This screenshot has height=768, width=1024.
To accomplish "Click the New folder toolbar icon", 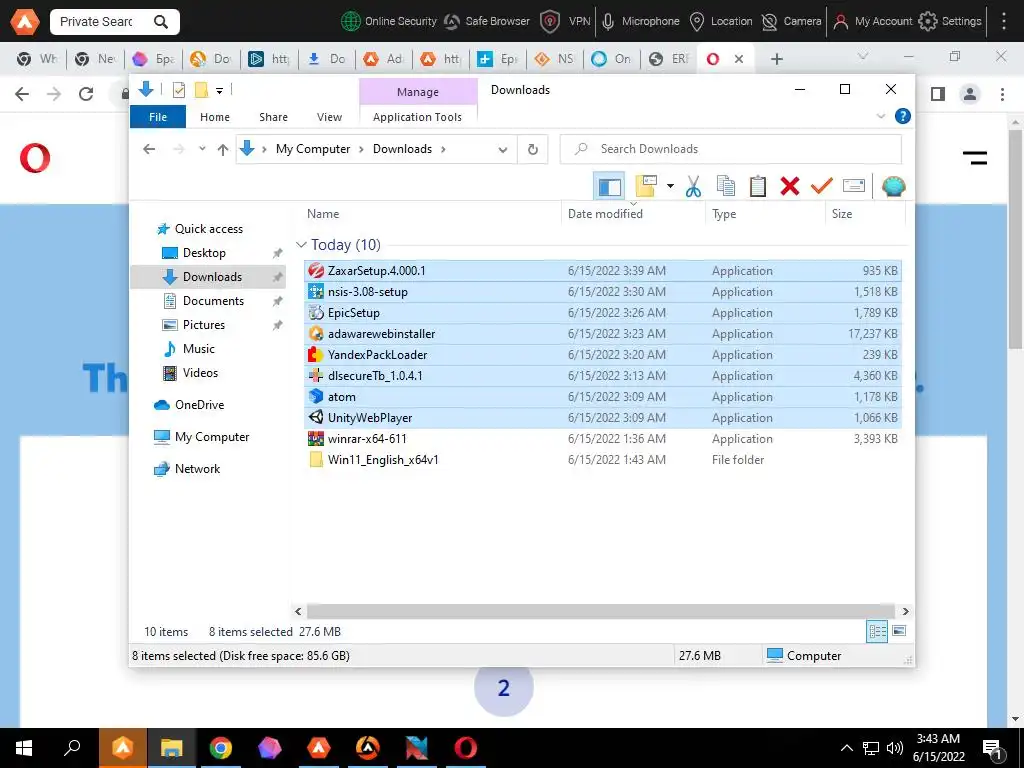I will click(646, 186).
